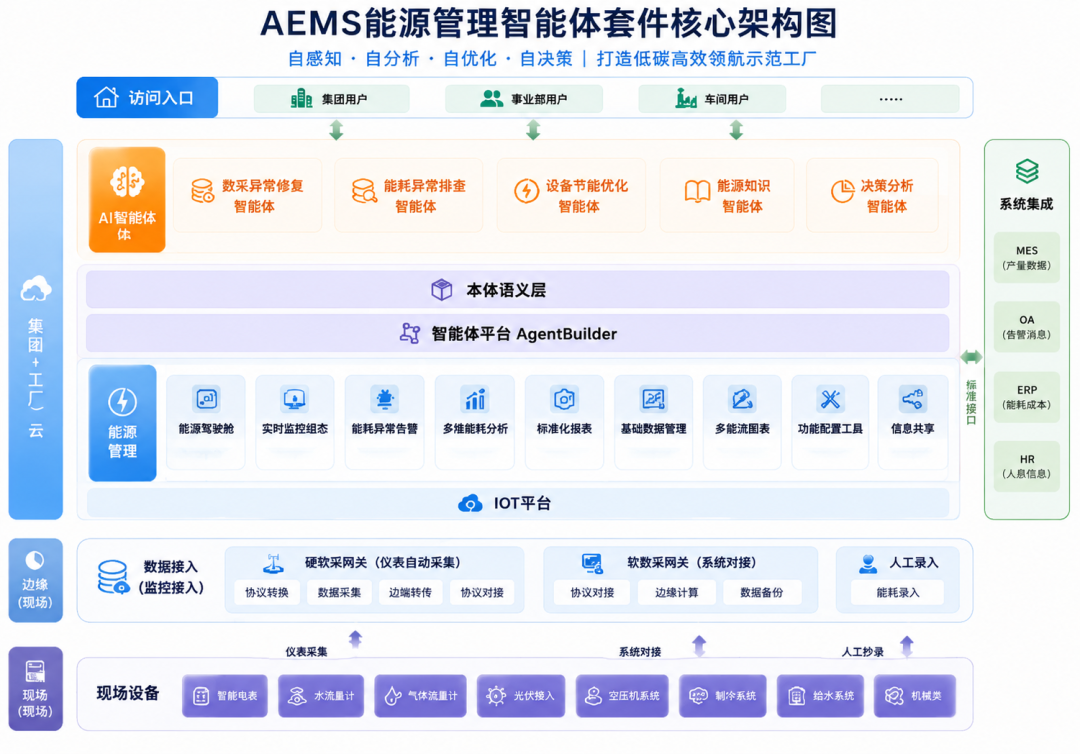The image size is (1080, 754).
Task: Click the 标准化报表 icon
Action: coord(564,399)
